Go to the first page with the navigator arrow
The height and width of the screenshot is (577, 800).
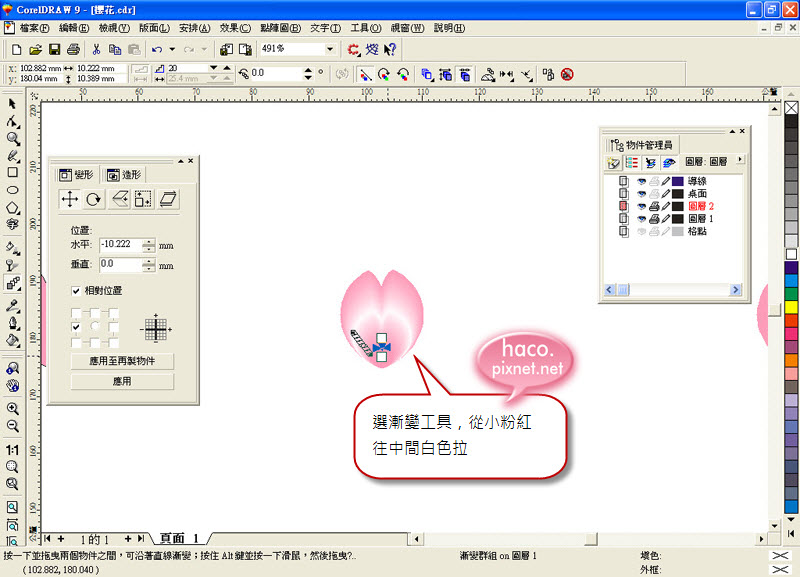coord(47,539)
